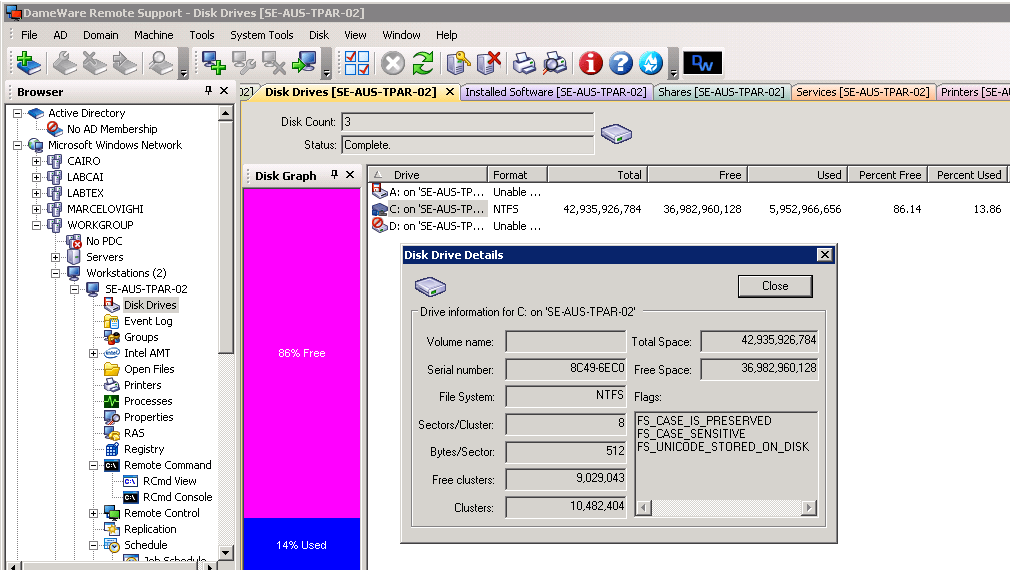The height and width of the screenshot is (570, 1010).
Task: Expand the Remote Control node
Action: pos(93,513)
